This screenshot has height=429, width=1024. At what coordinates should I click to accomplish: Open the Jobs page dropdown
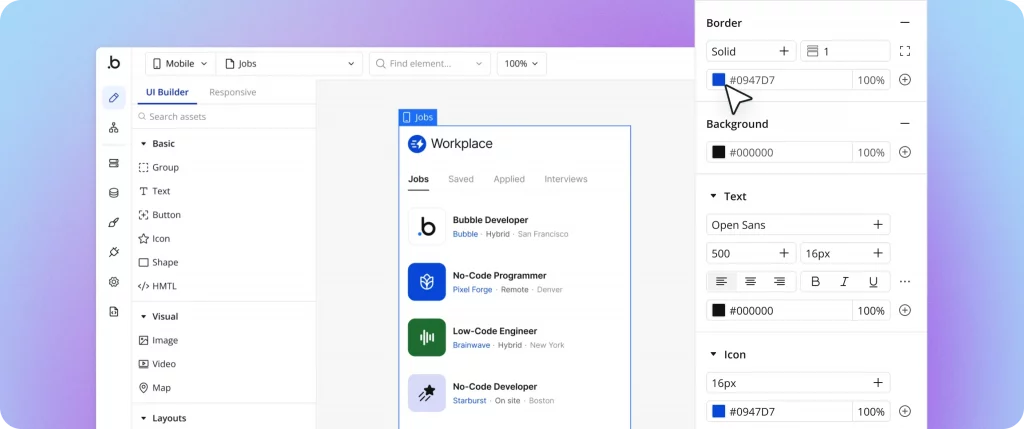pyautogui.click(x=289, y=63)
